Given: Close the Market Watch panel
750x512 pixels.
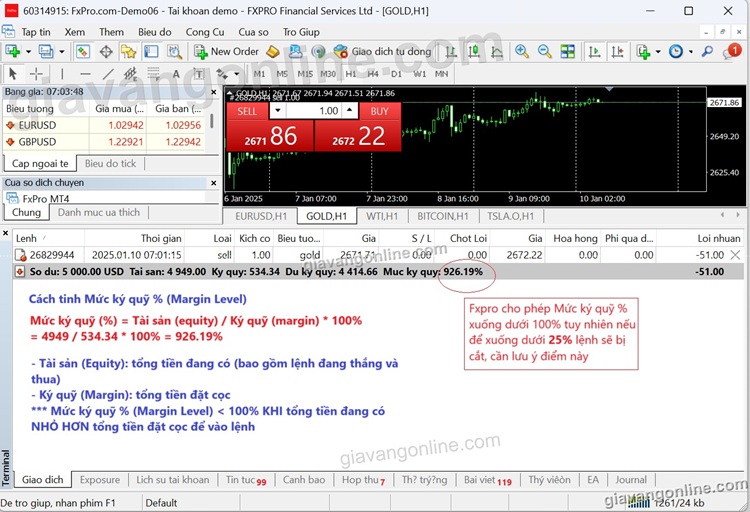Looking at the screenshot, I should click(x=213, y=91).
